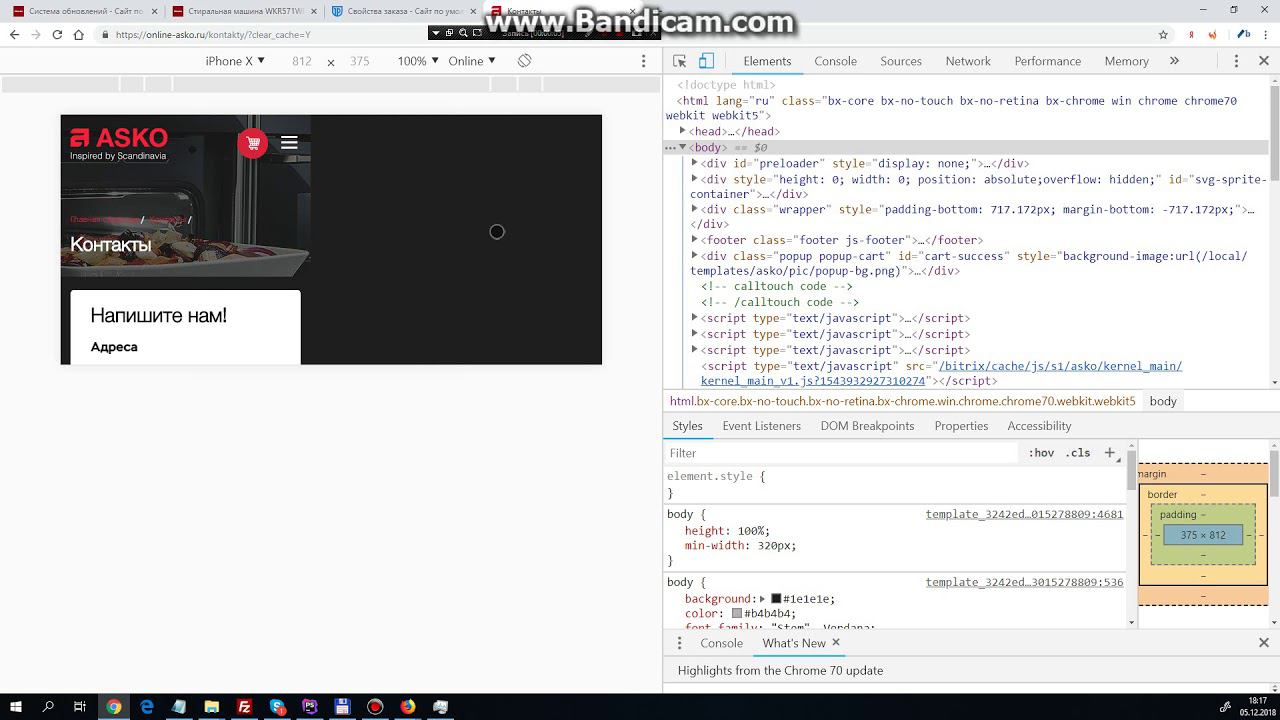1280x720 pixels.
Task: Bookmark this page with the star icon
Action: point(1163,34)
